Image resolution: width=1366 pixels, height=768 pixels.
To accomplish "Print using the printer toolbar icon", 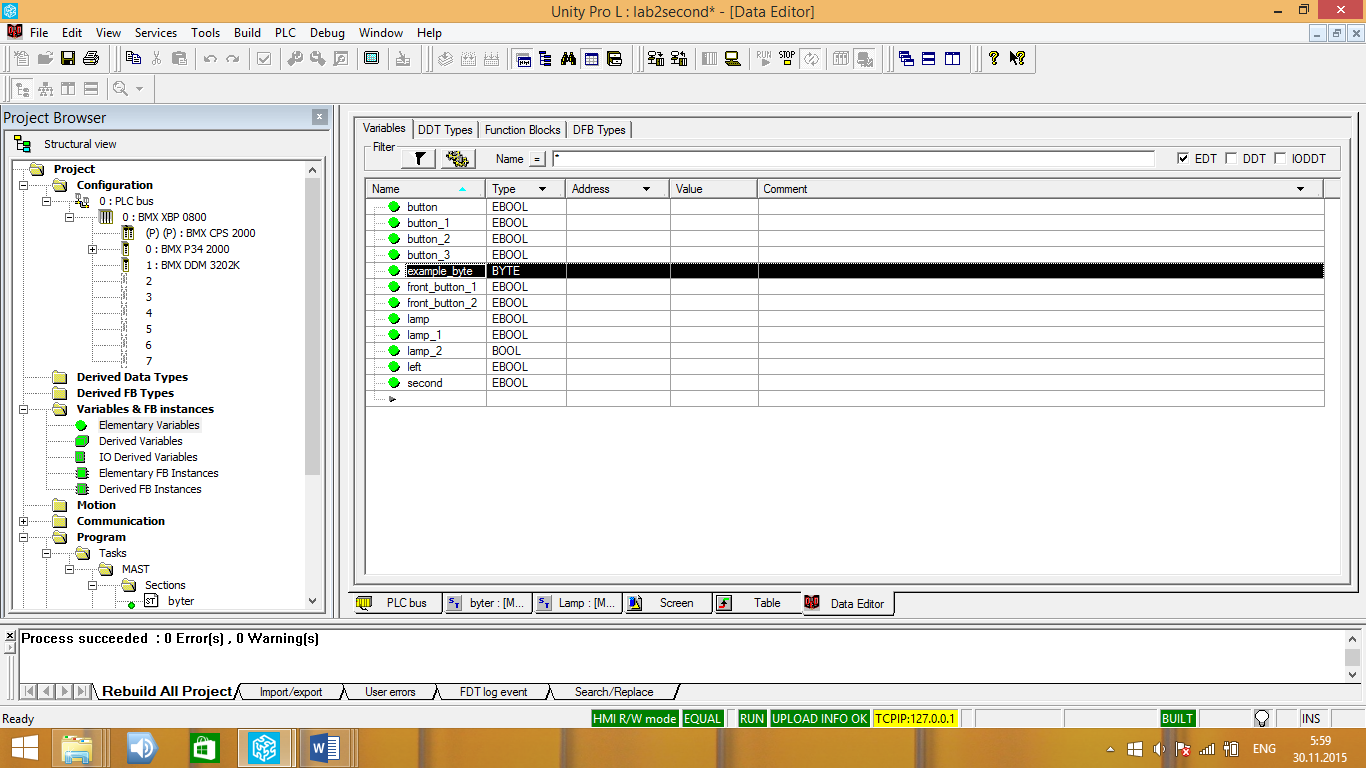I will (x=91, y=58).
